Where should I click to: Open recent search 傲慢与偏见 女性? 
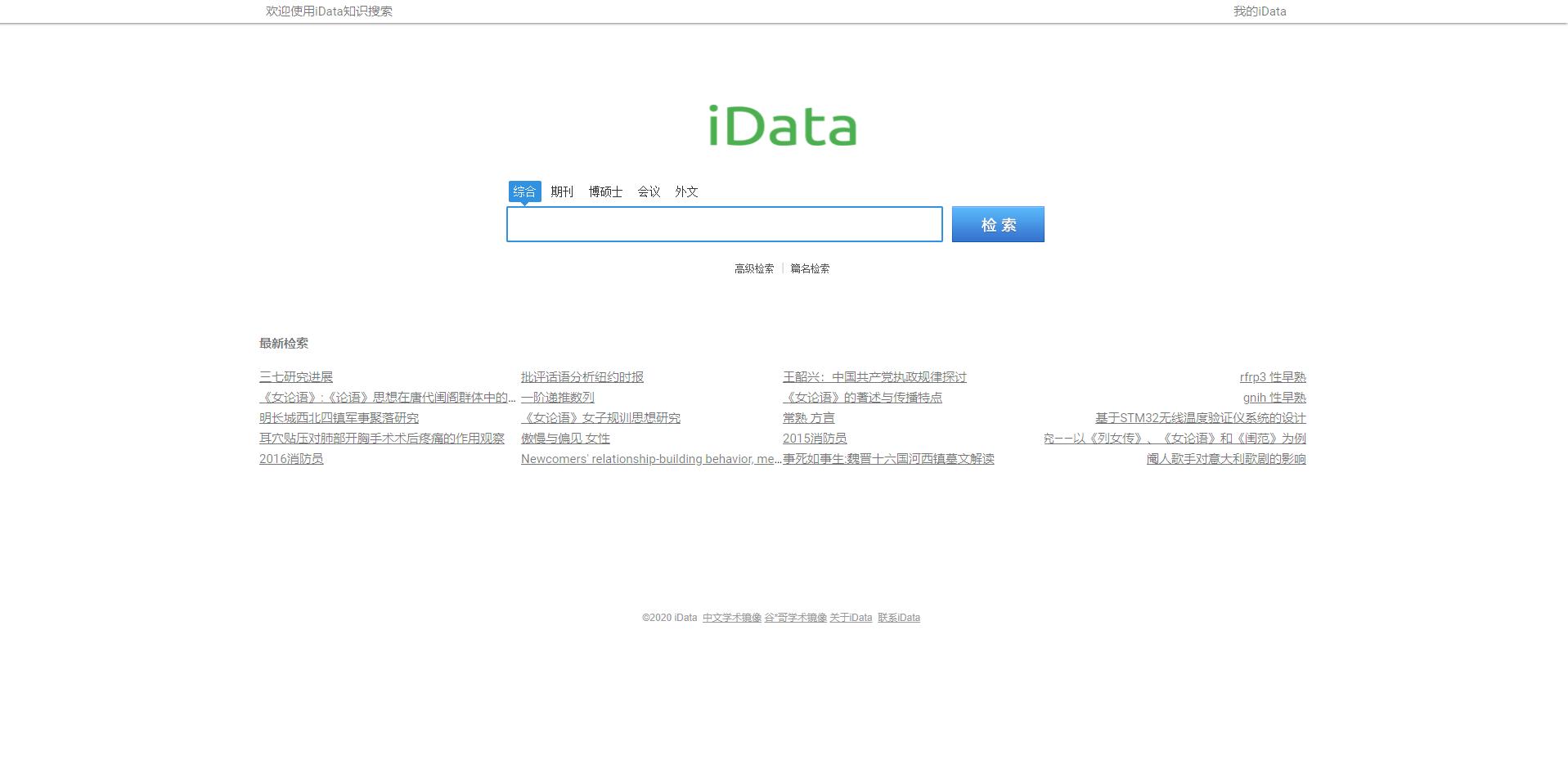tap(564, 438)
